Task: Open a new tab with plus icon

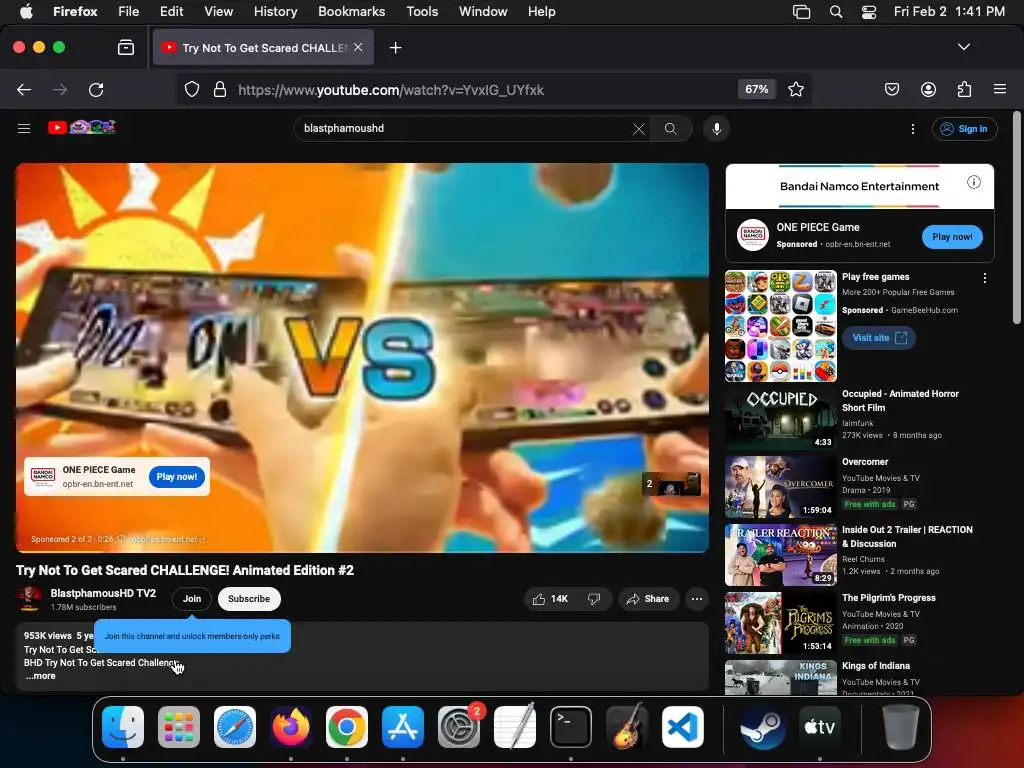Action: (395, 48)
